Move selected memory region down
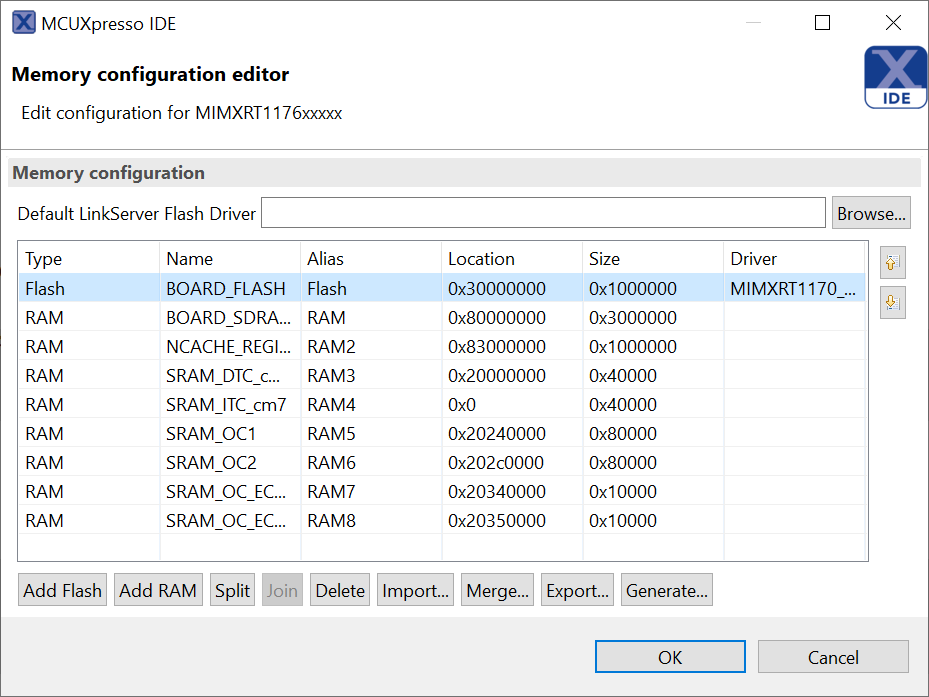This screenshot has width=929, height=697. pos(891,302)
